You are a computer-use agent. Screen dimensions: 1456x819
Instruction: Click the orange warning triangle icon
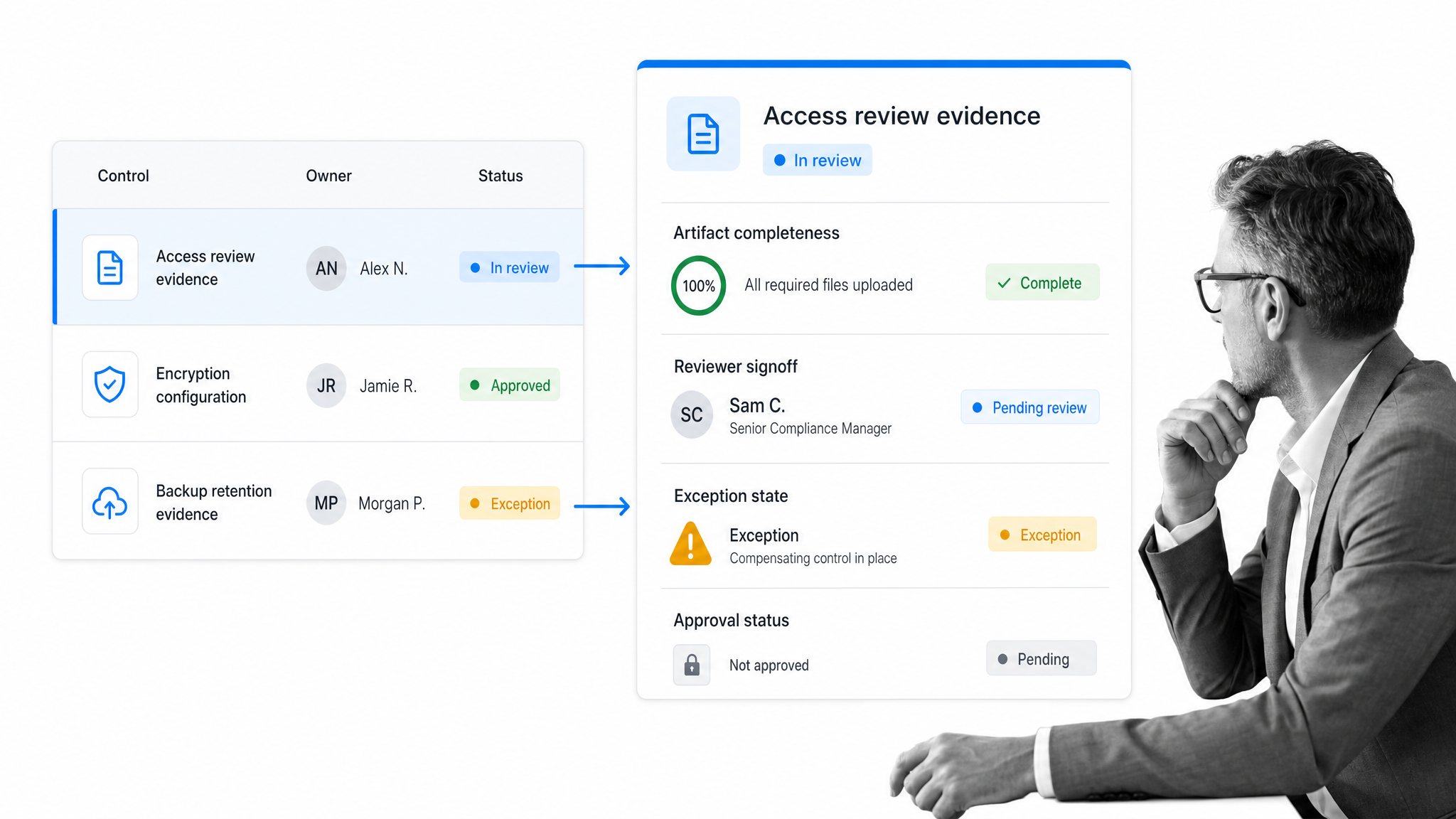pyautogui.click(x=690, y=544)
